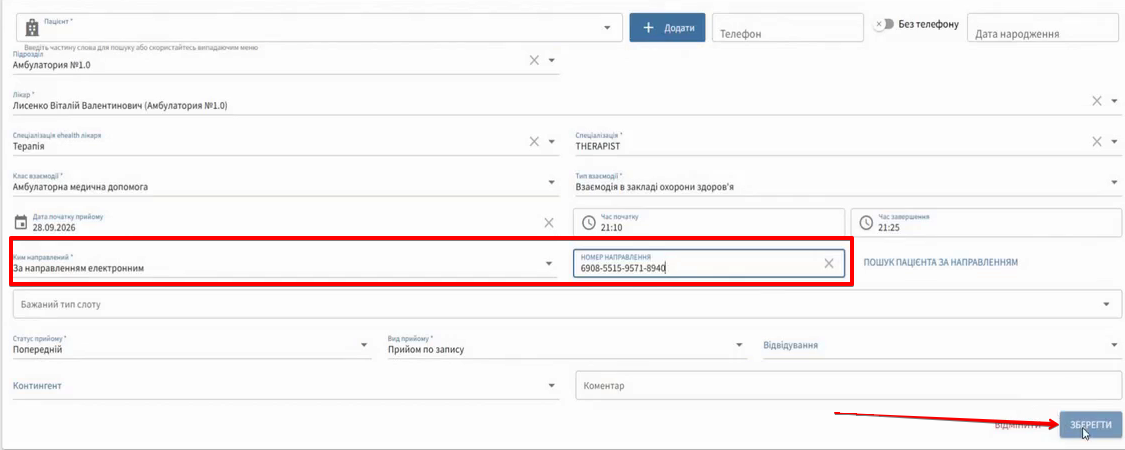Viewport: 1125px width, 450px height.
Task: Expand the Статус прийому dropdown
Action: (x=192, y=345)
